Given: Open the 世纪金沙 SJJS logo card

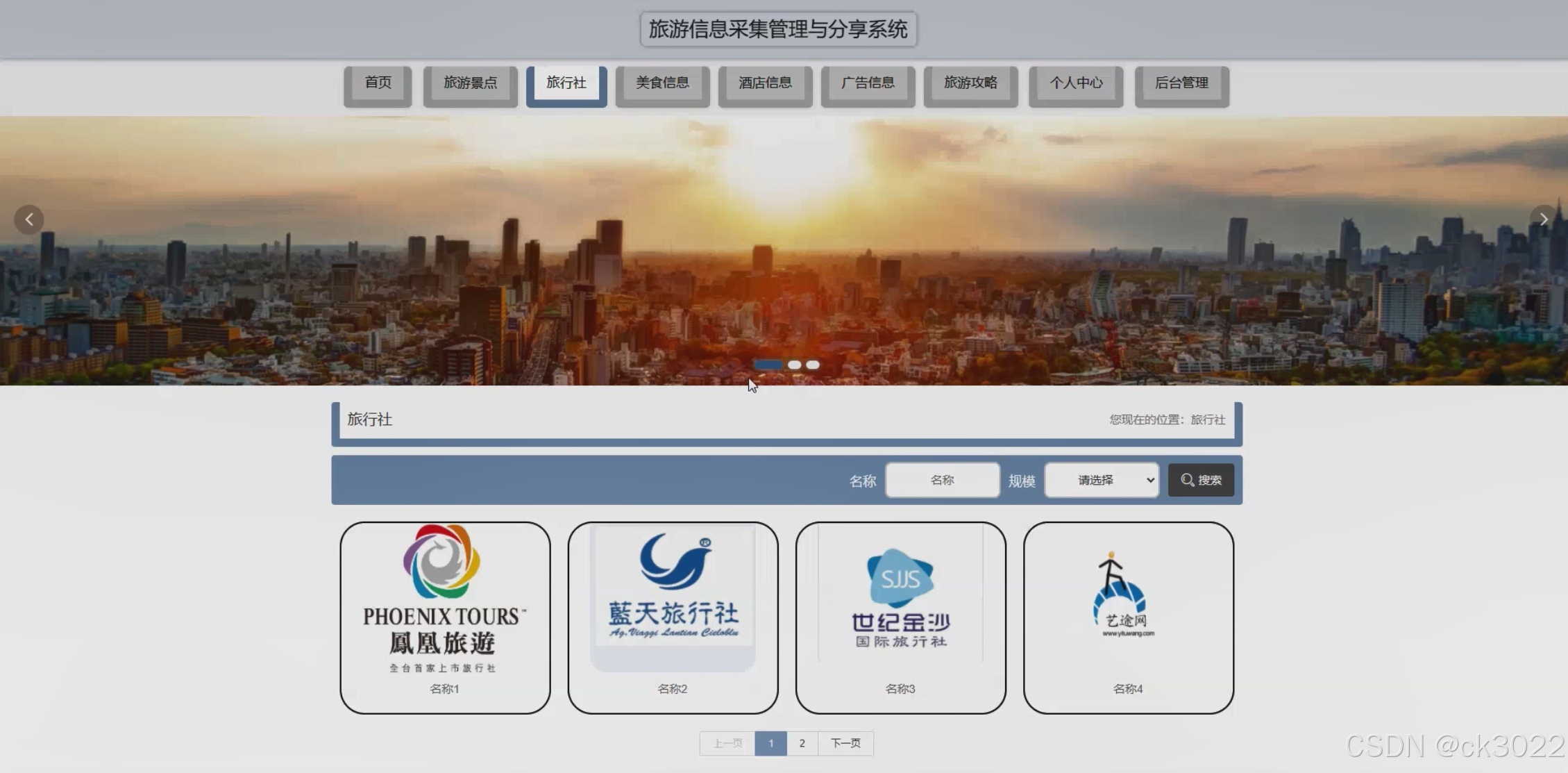Looking at the screenshot, I should click(x=900, y=598).
